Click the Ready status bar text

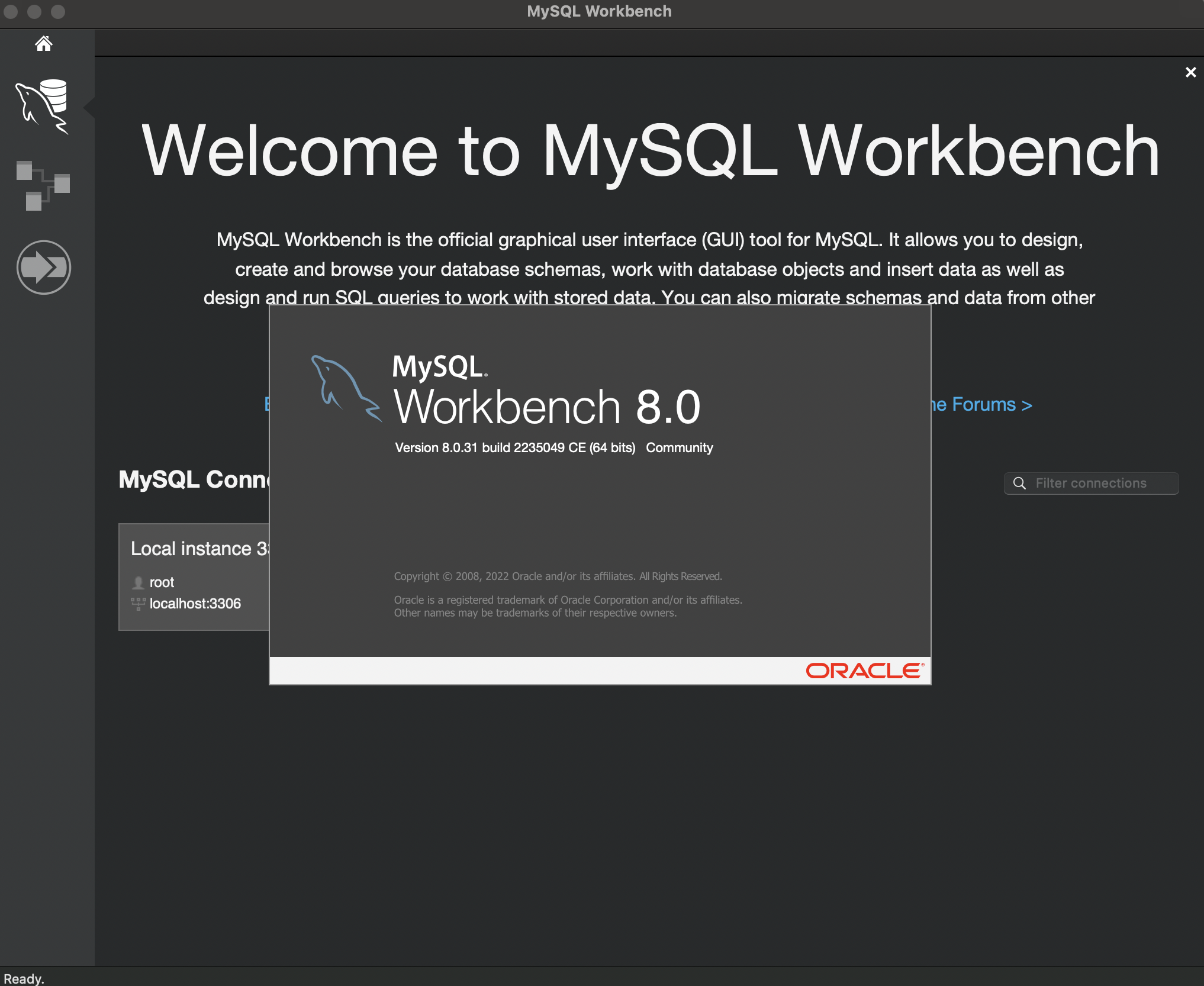coord(24,978)
